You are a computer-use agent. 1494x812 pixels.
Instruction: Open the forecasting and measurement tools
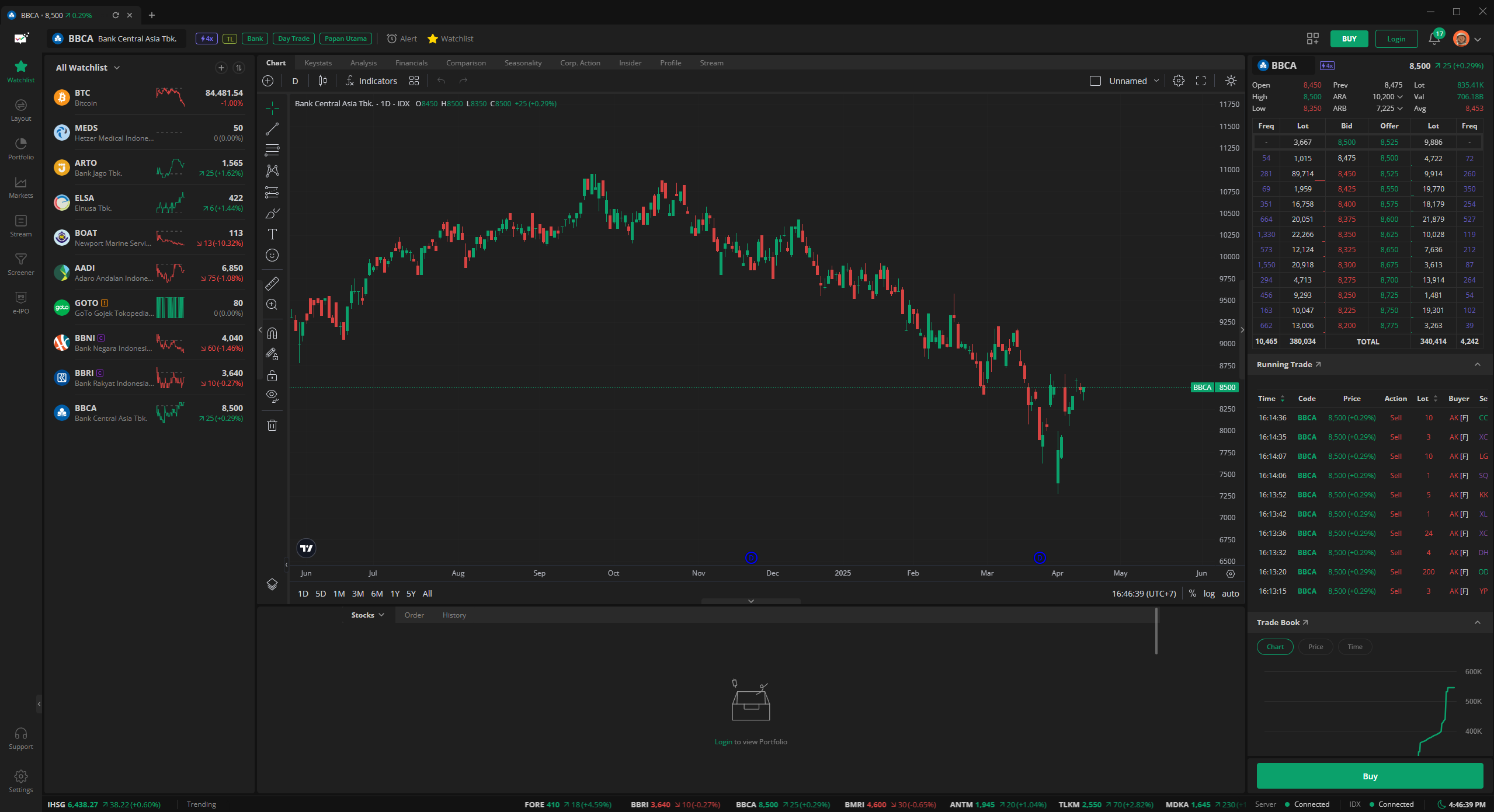(x=272, y=192)
